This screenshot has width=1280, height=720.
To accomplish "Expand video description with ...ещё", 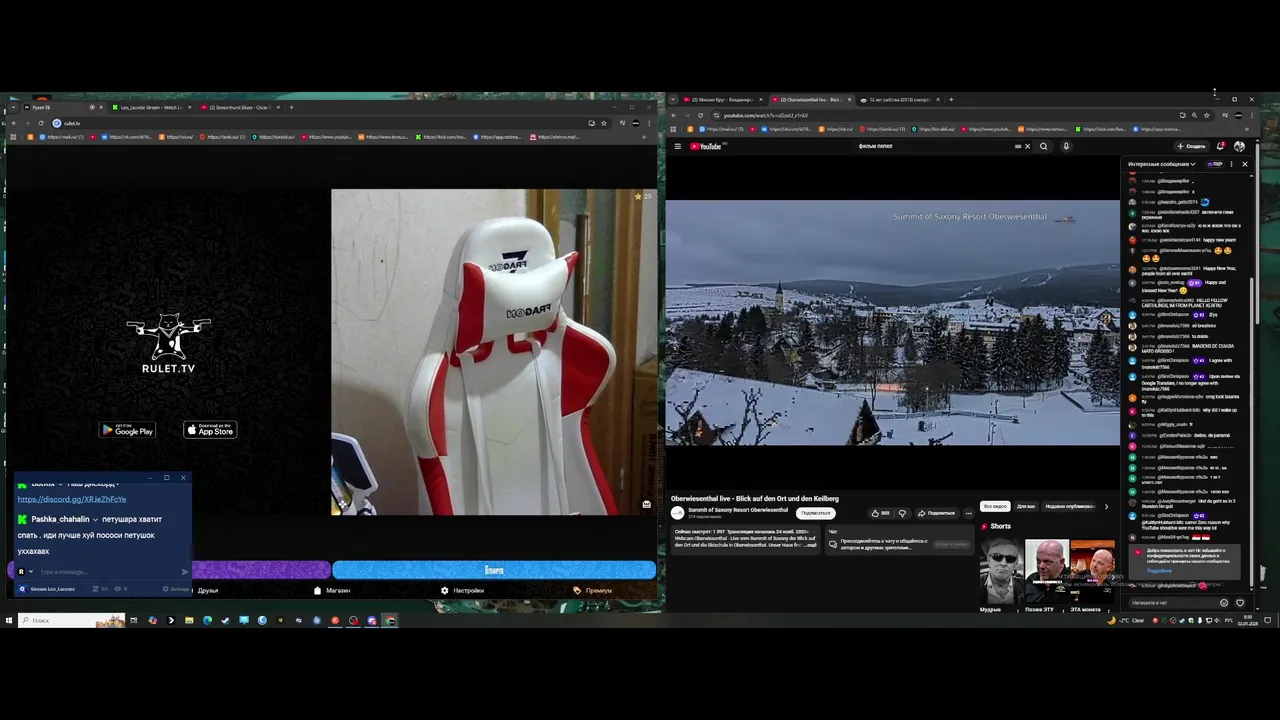I will 811,545.
